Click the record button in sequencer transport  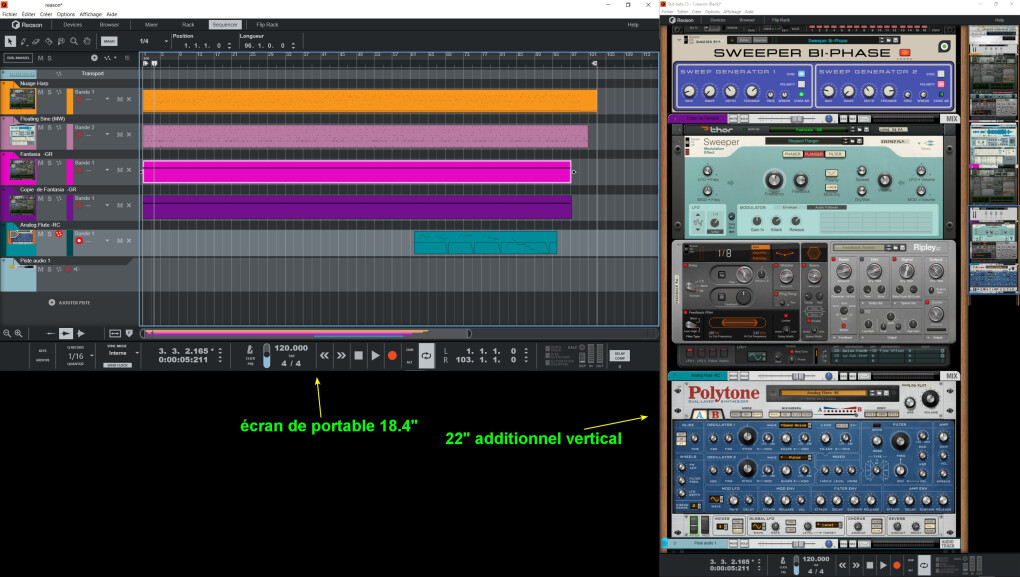(x=392, y=355)
